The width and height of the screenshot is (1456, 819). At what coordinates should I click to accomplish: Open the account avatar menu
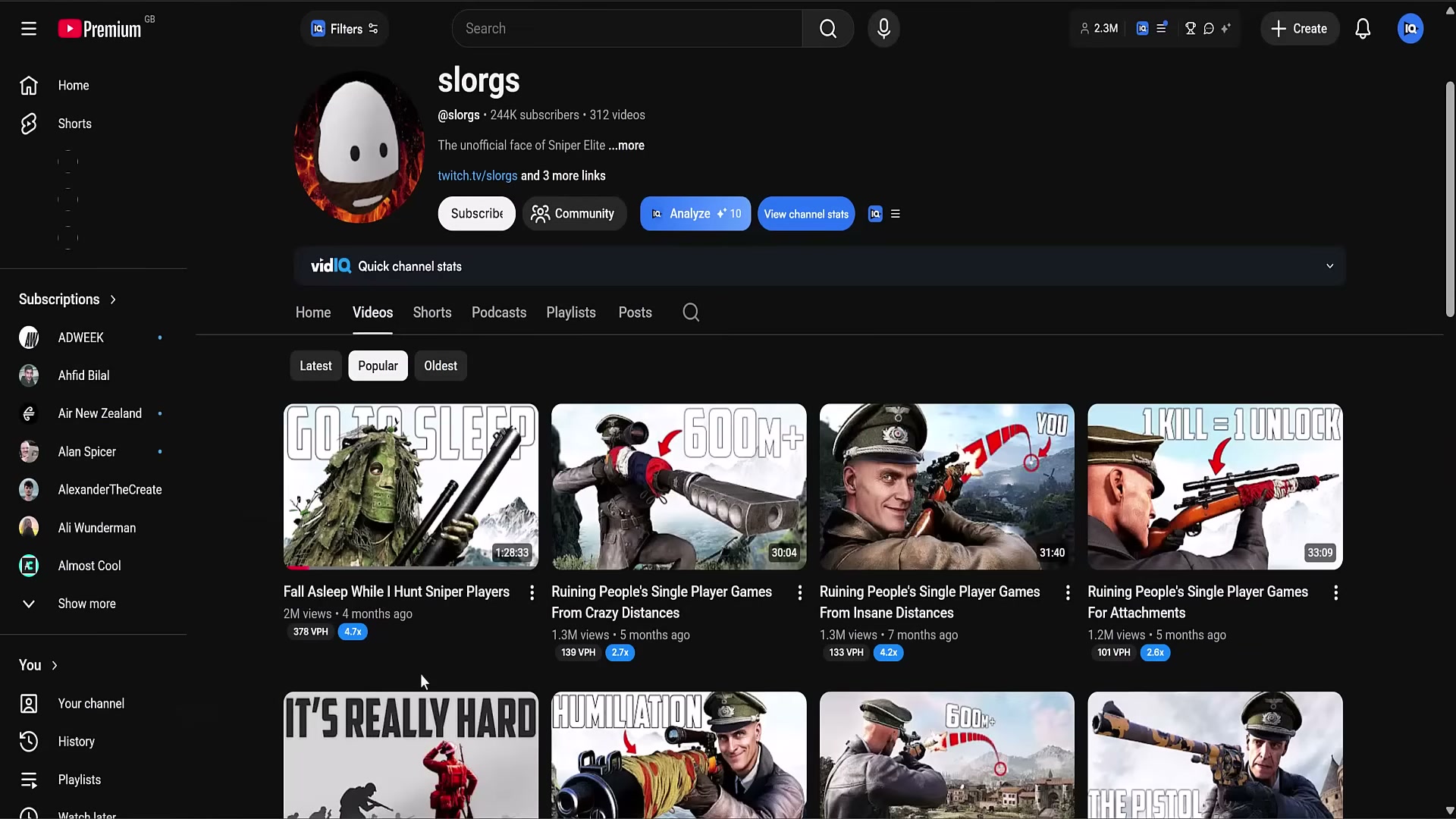1410,29
